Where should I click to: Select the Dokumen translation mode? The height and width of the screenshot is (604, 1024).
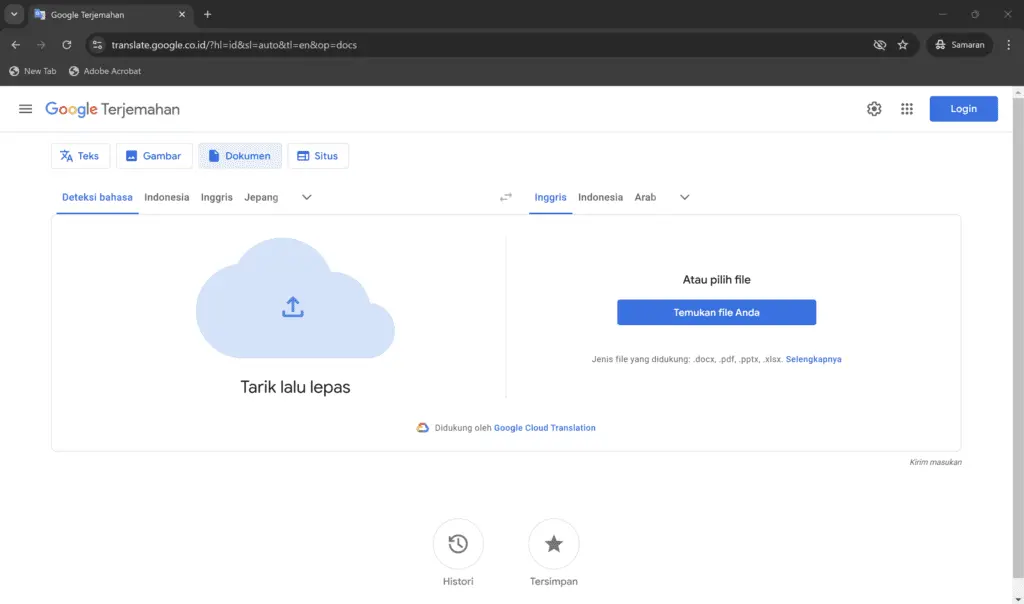point(240,156)
